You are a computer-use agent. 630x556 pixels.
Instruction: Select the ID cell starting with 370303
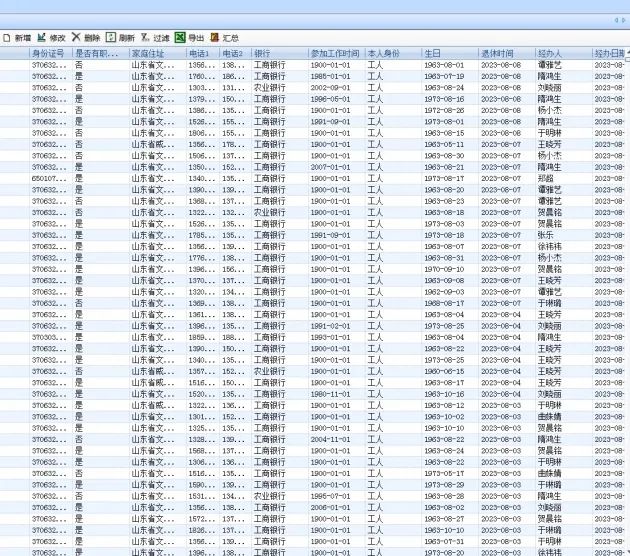49,337
